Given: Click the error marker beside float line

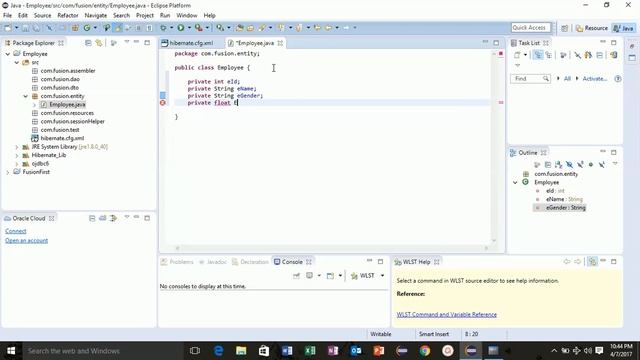Looking at the screenshot, I should [x=163, y=103].
